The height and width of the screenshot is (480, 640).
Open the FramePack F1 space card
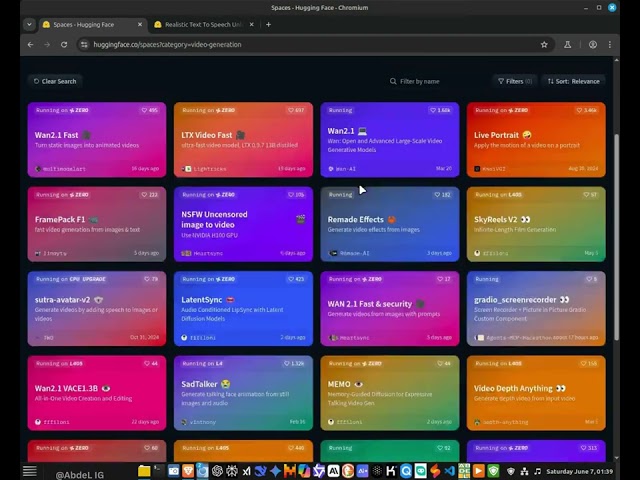pos(97,224)
